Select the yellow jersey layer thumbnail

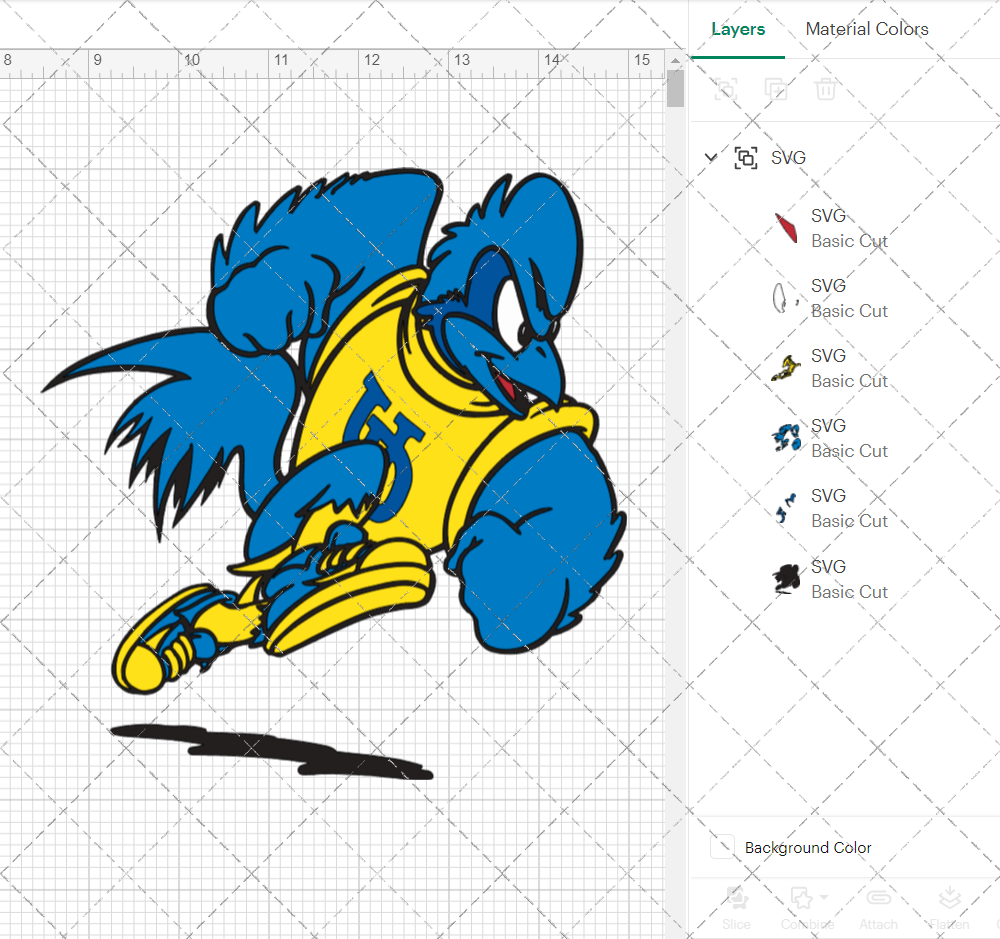click(786, 368)
